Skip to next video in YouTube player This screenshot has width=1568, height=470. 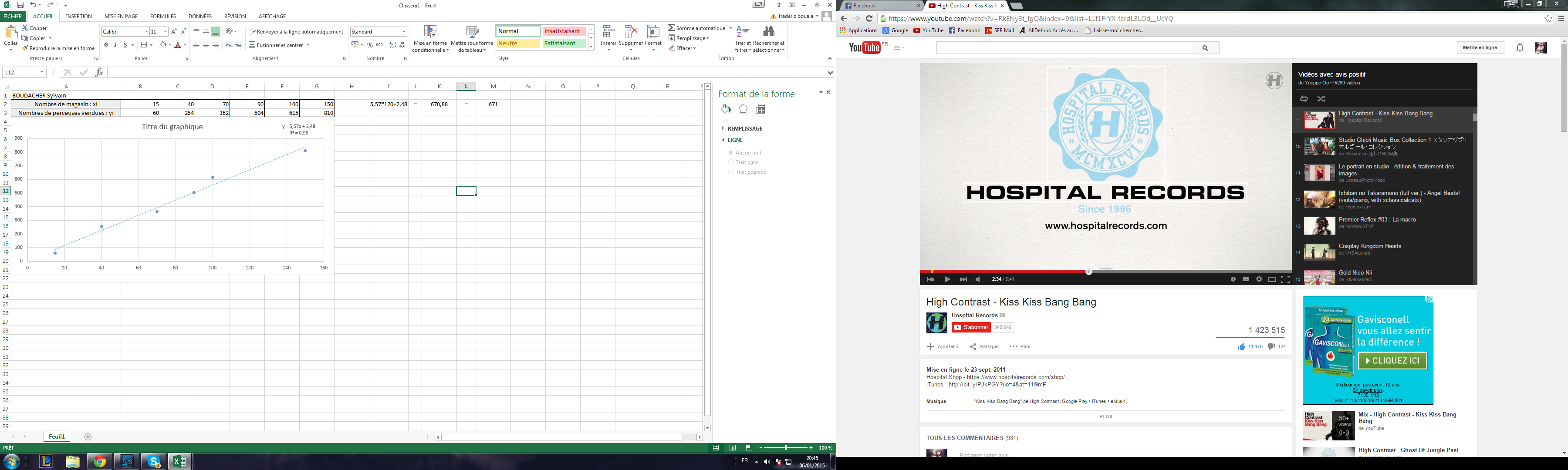pos(963,279)
